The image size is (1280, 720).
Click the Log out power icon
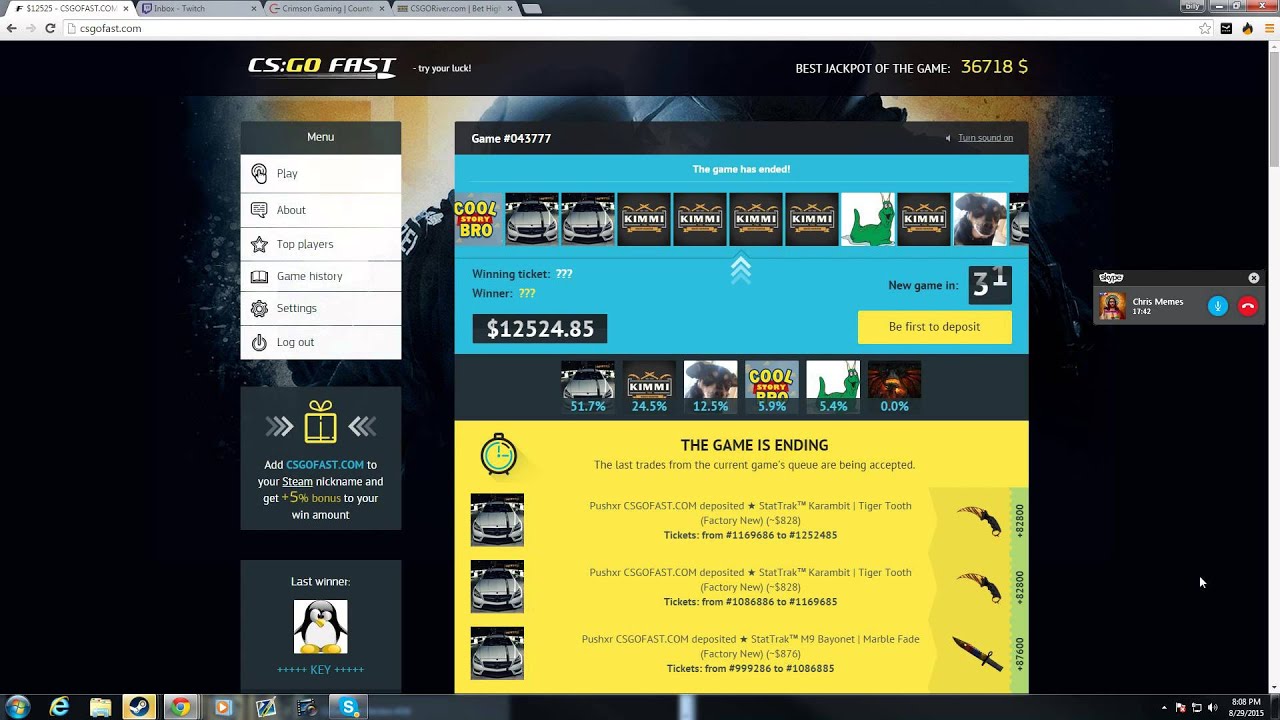[259, 342]
